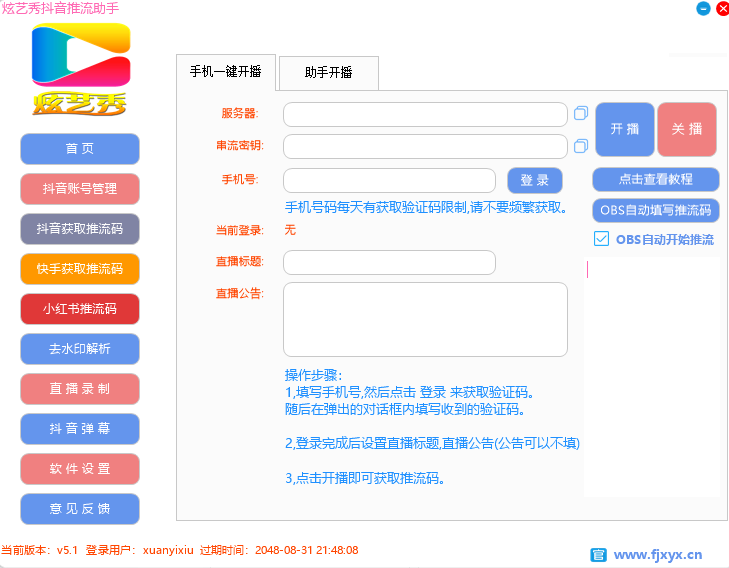Screen dimensions: 729x568
Task: Open 直播录制 section
Action: [80, 389]
